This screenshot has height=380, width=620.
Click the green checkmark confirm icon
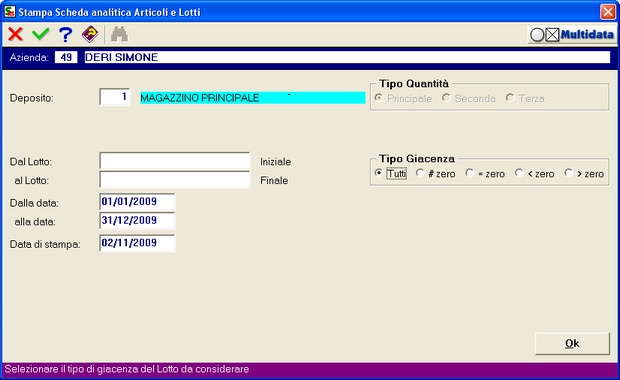[x=40, y=34]
